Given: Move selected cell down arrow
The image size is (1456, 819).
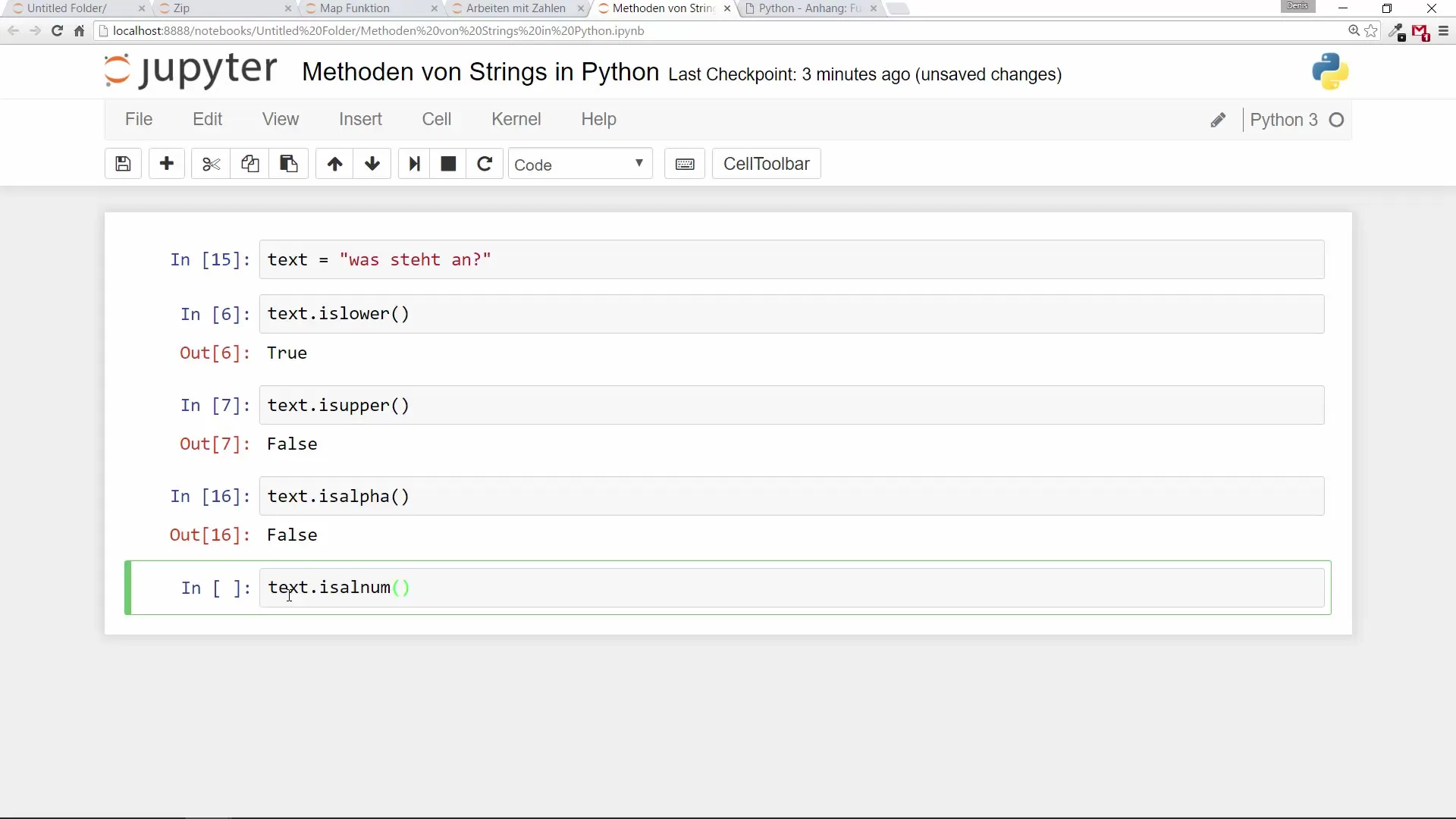Looking at the screenshot, I should 372,164.
